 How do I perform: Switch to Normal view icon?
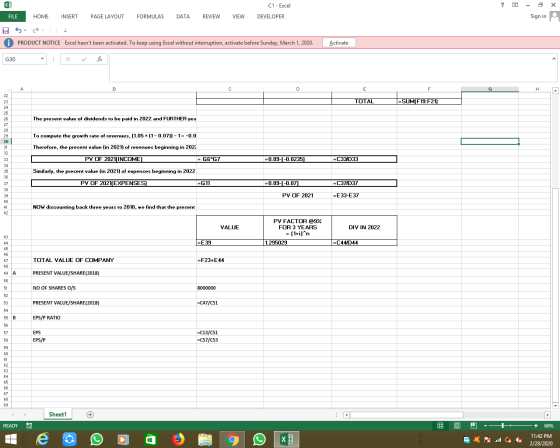[x=440, y=425]
